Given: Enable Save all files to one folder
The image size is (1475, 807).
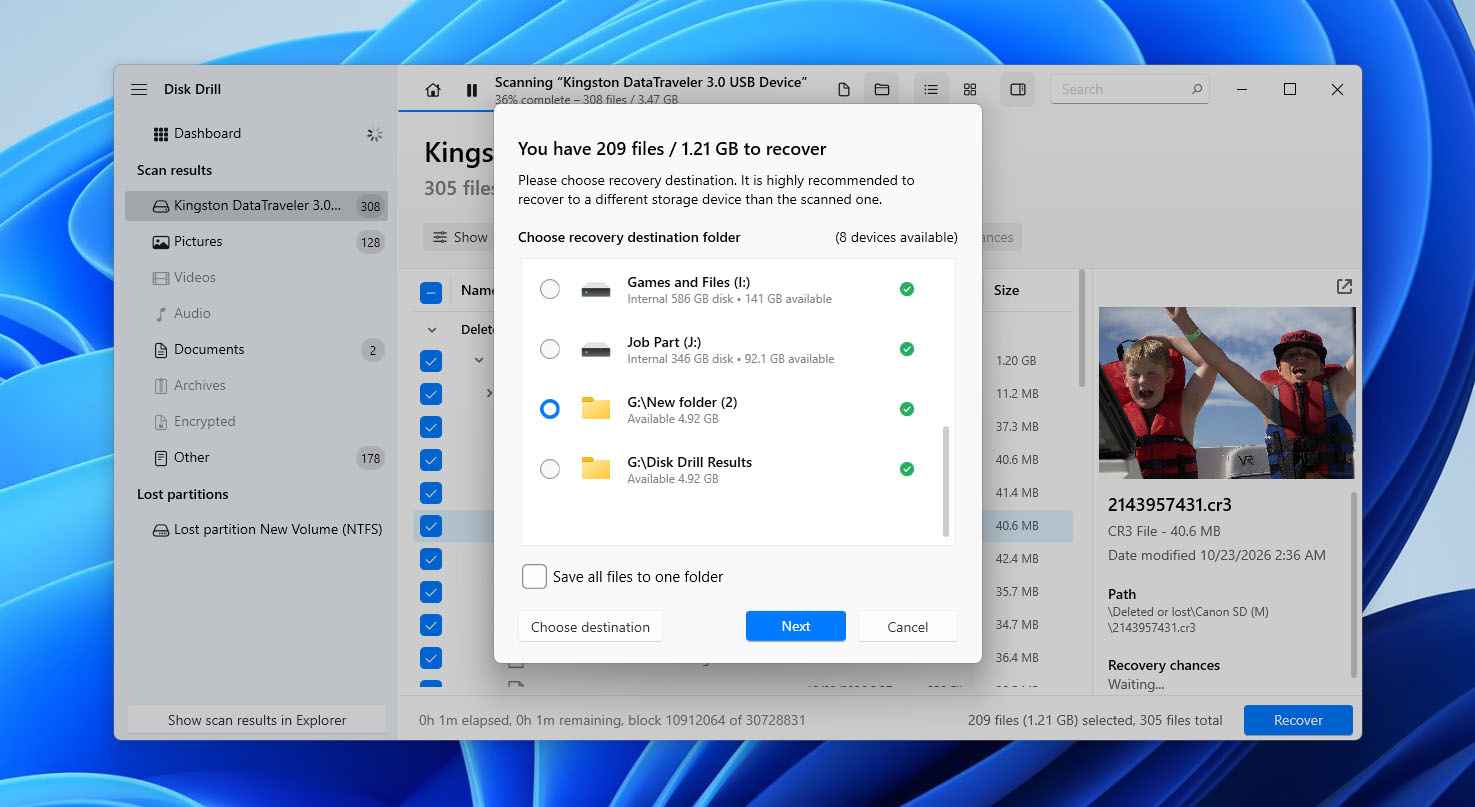Looking at the screenshot, I should point(534,577).
